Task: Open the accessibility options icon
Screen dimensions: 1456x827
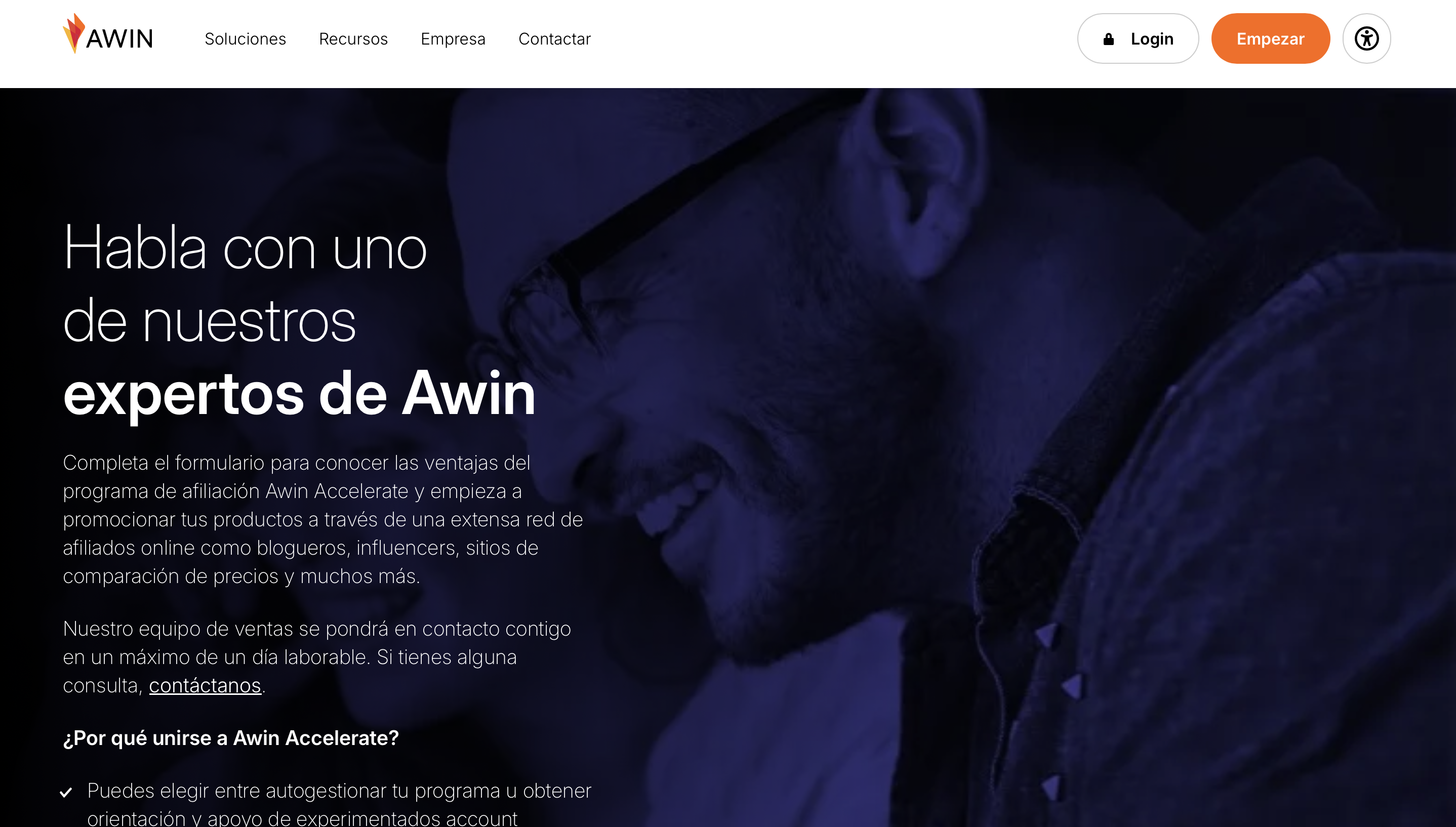Action: click(1366, 38)
